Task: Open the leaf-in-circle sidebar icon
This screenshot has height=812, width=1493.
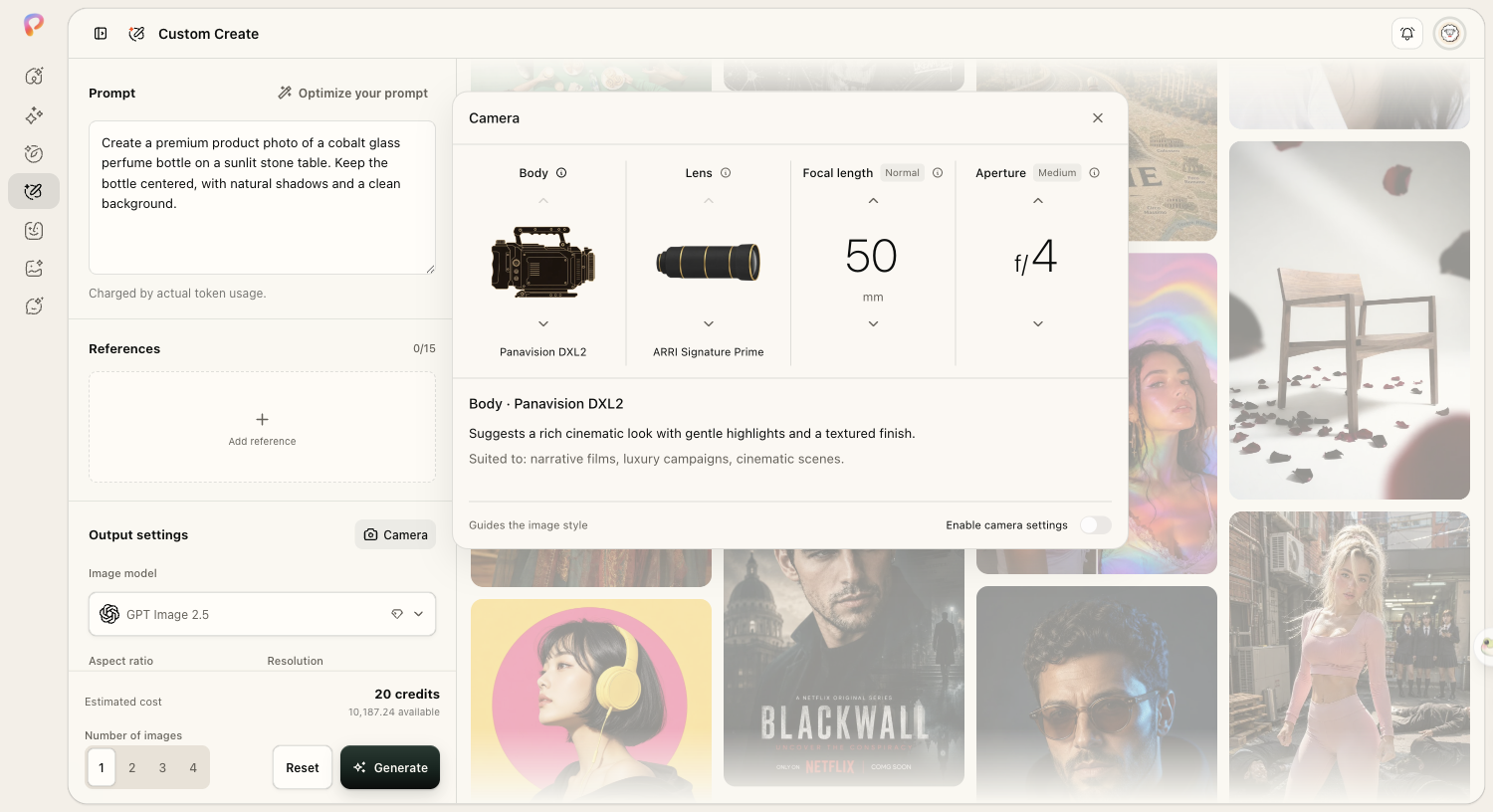Action: [34, 153]
